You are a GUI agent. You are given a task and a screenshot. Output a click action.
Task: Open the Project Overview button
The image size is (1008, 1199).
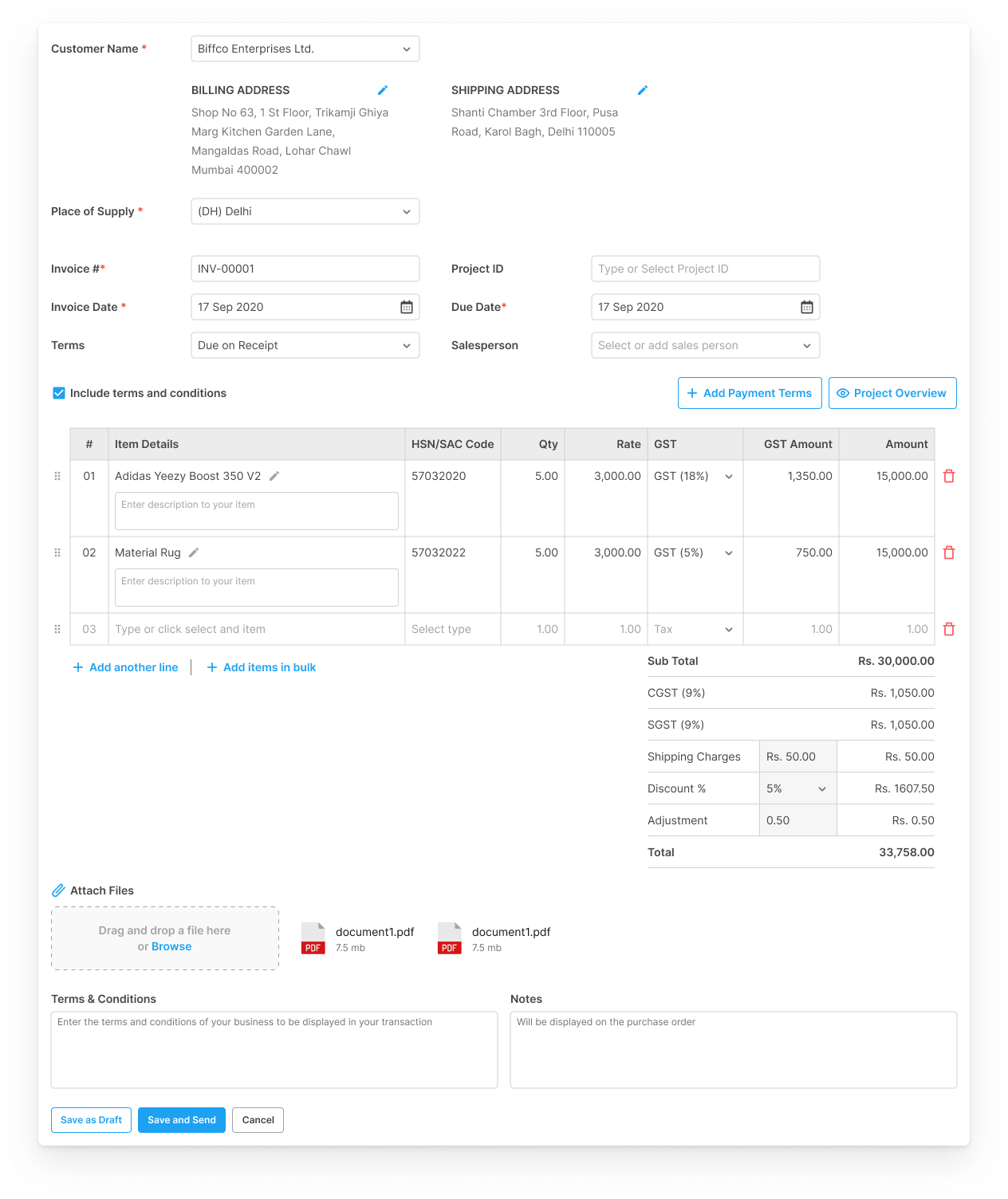click(892, 393)
